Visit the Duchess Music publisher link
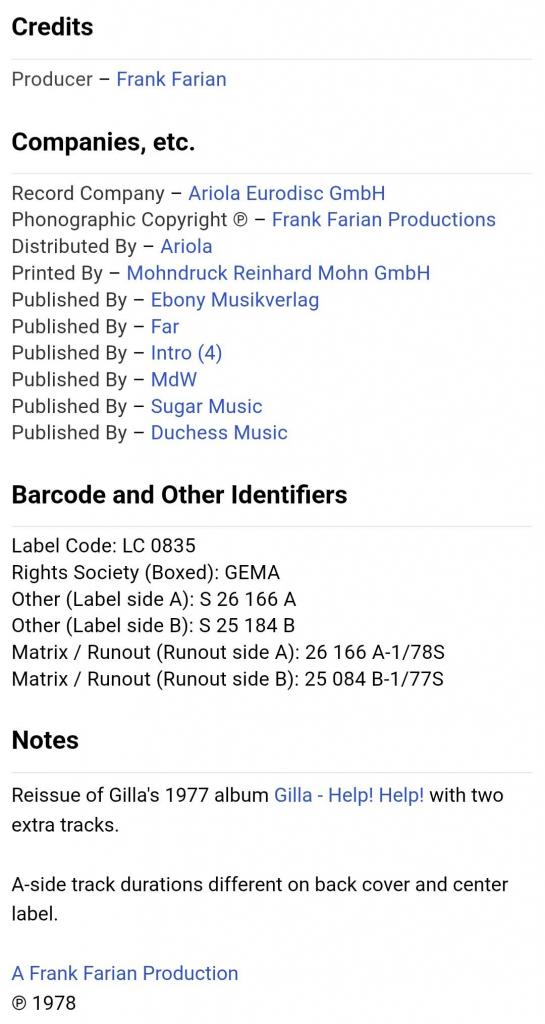 coord(219,432)
